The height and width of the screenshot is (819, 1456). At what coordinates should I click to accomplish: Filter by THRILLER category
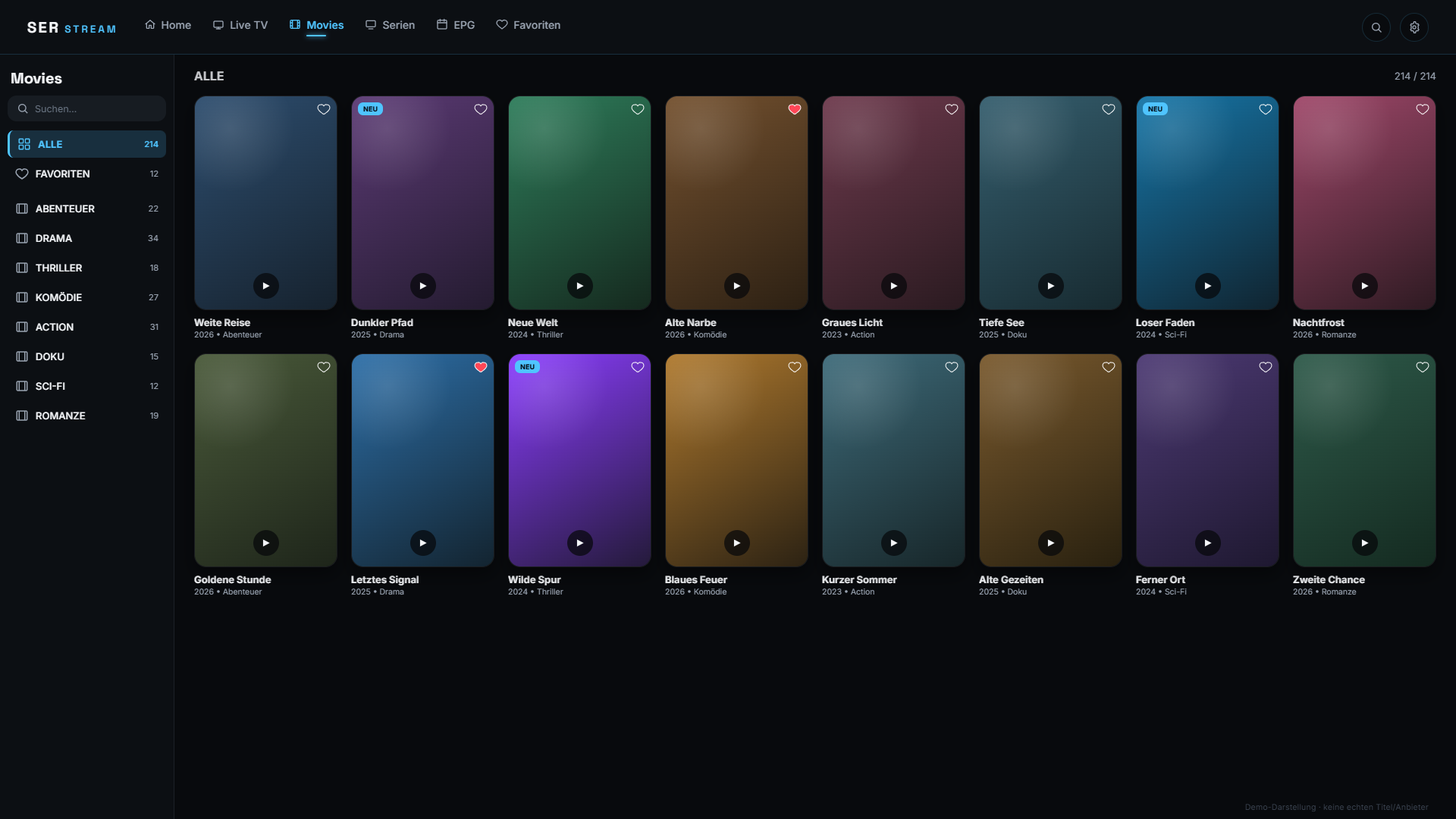coord(87,268)
